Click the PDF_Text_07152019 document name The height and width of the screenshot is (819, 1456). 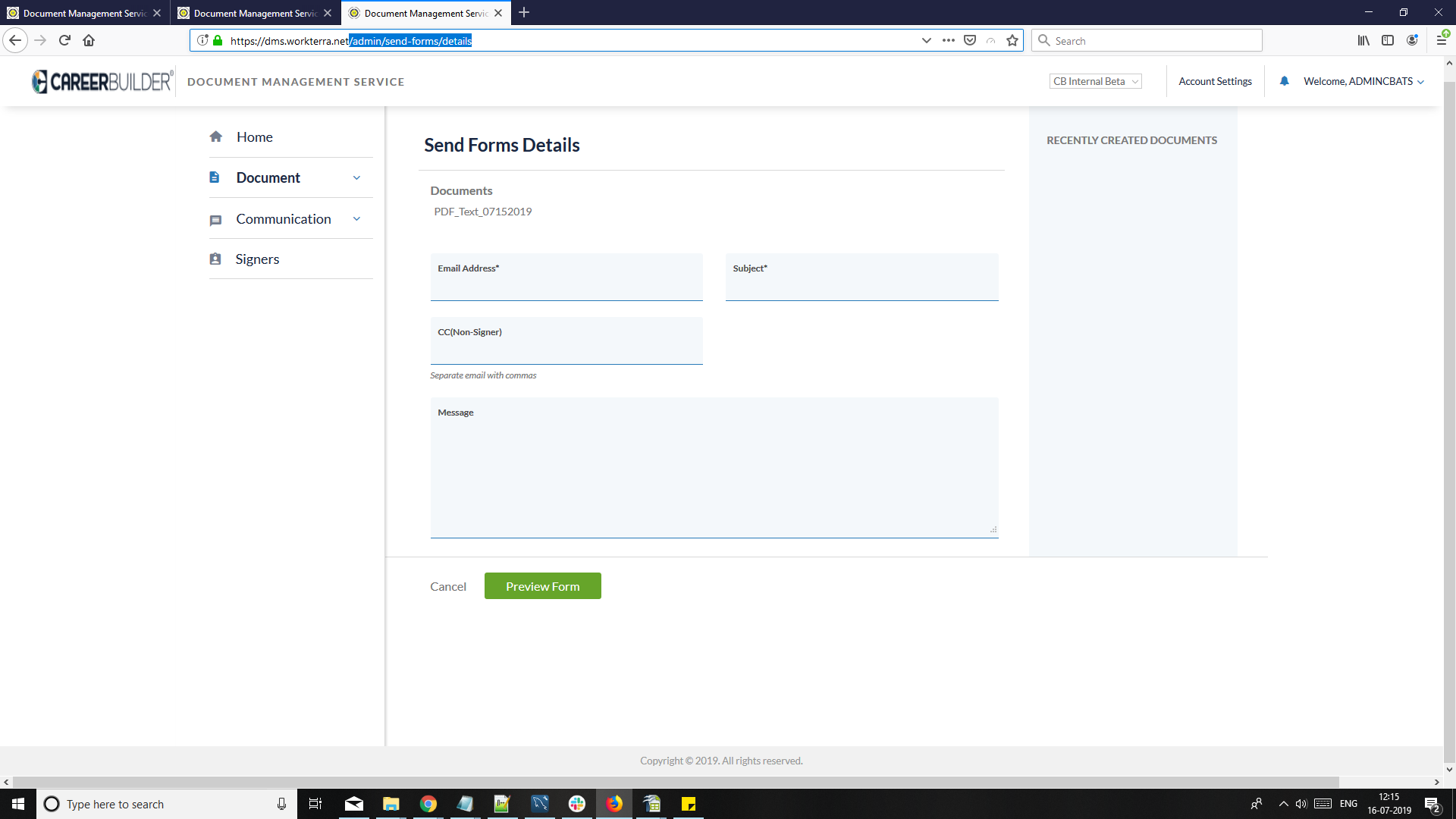(482, 212)
